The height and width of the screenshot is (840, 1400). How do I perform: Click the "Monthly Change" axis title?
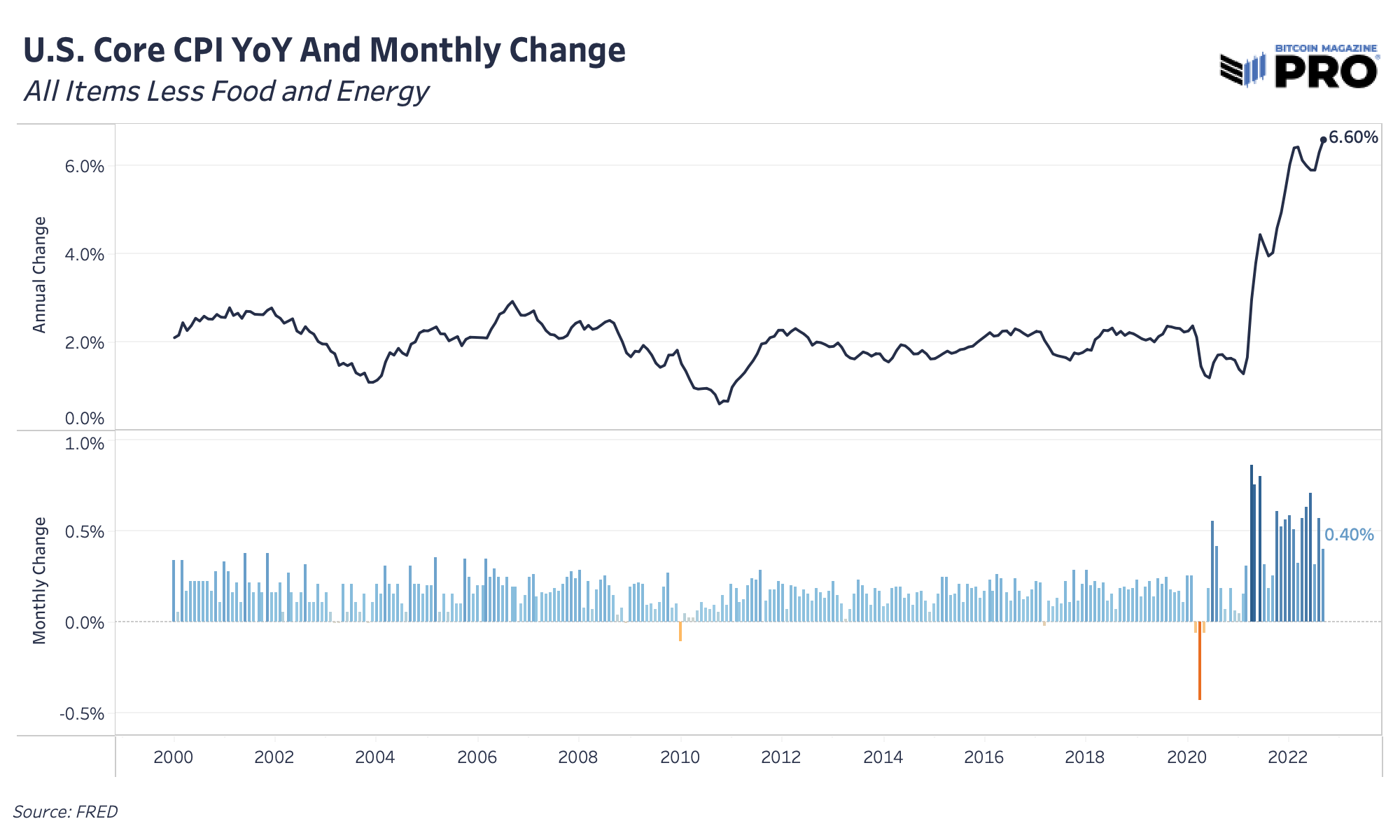click(39, 580)
